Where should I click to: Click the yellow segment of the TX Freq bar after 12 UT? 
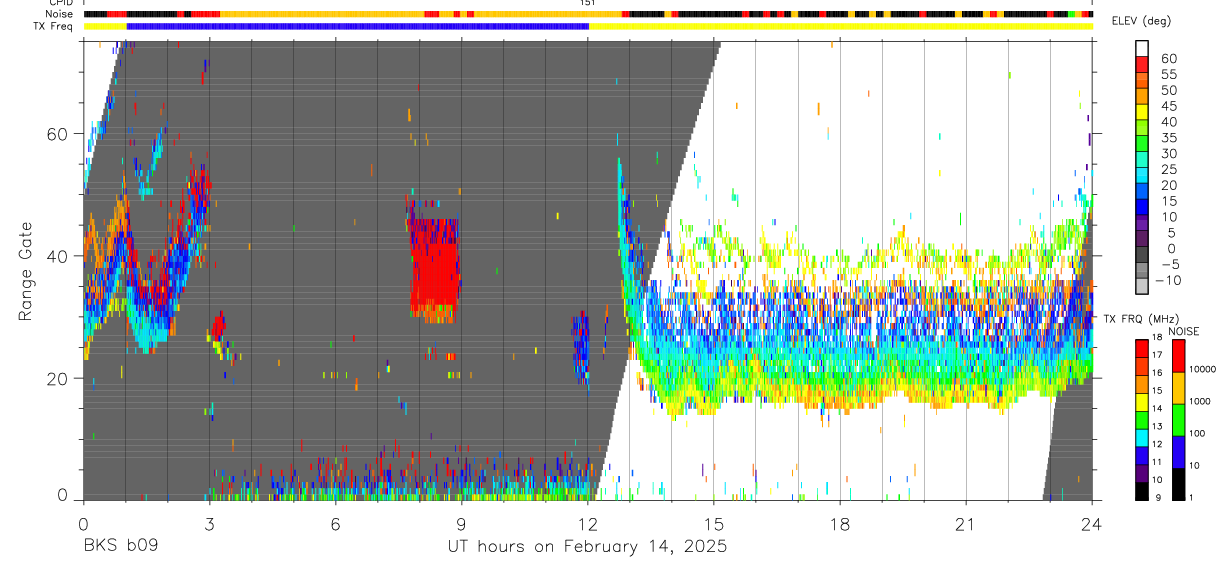[x=840, y=26]
